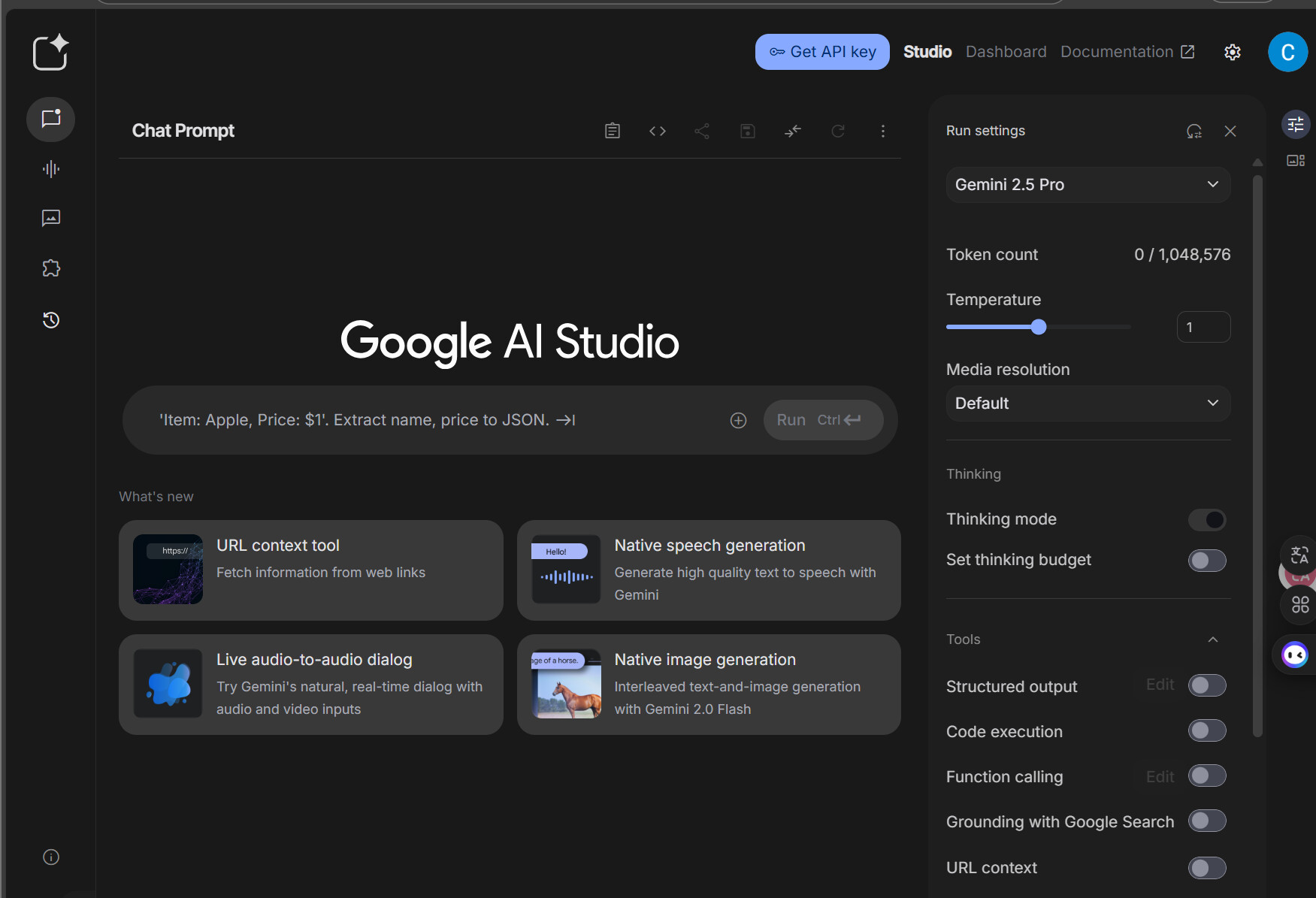Viewport: 1316px width, 898px height.
Task: Open the Stream realtime icon in sidebar
Action: (x=51, y=169)
